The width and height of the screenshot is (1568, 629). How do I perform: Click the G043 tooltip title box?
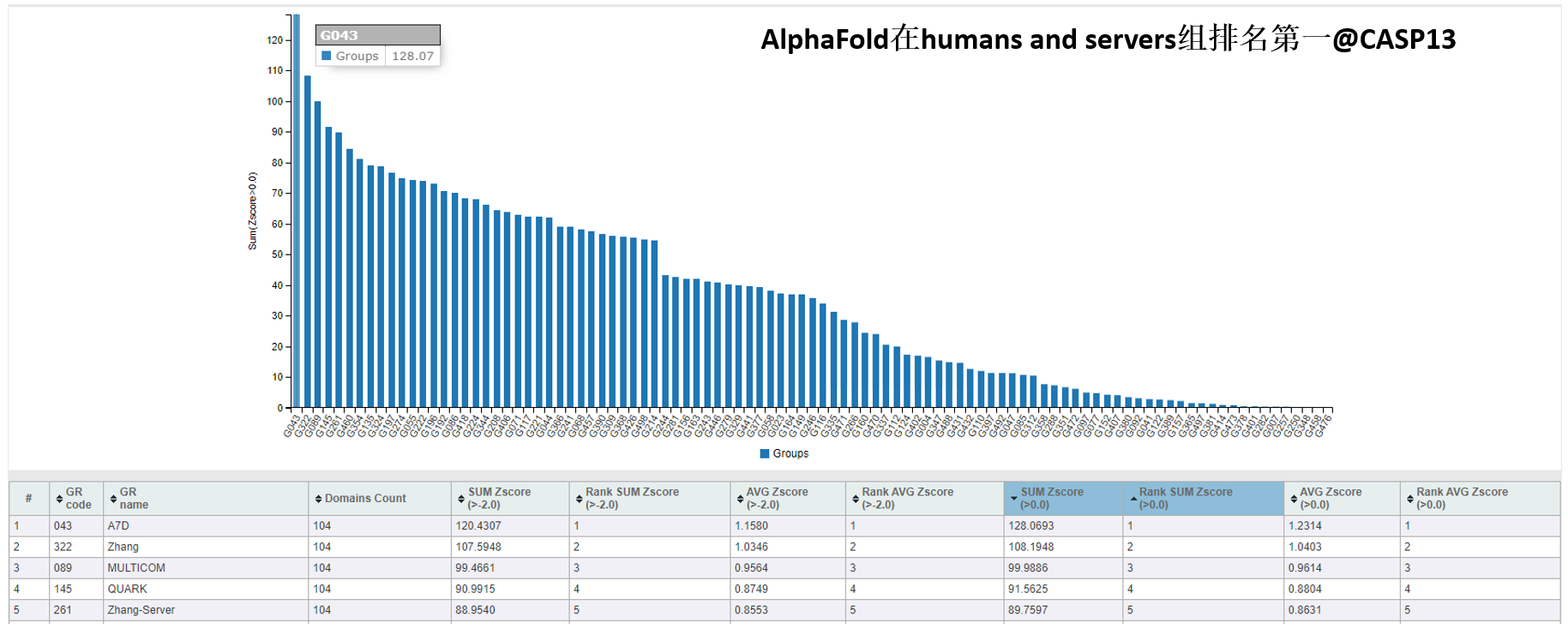click(377, 35)
